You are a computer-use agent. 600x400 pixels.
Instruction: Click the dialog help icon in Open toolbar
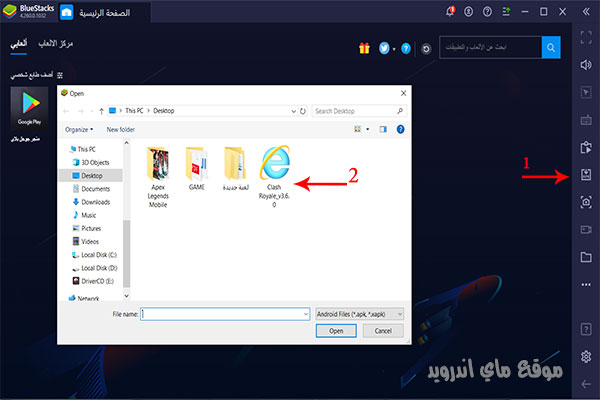point(400,129)
